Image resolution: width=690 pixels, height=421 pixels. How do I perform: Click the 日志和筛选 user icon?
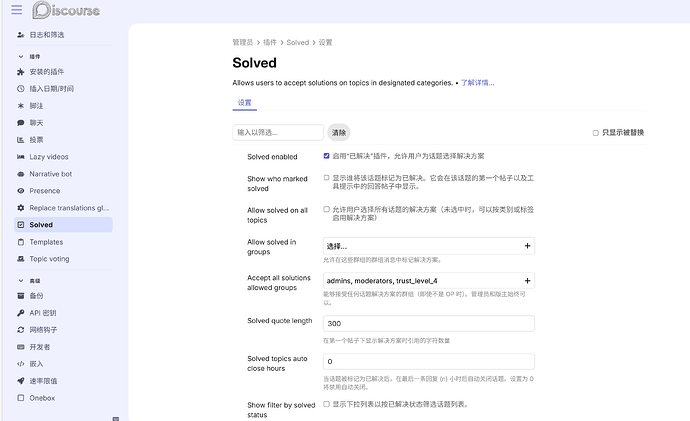click(21, 35)
